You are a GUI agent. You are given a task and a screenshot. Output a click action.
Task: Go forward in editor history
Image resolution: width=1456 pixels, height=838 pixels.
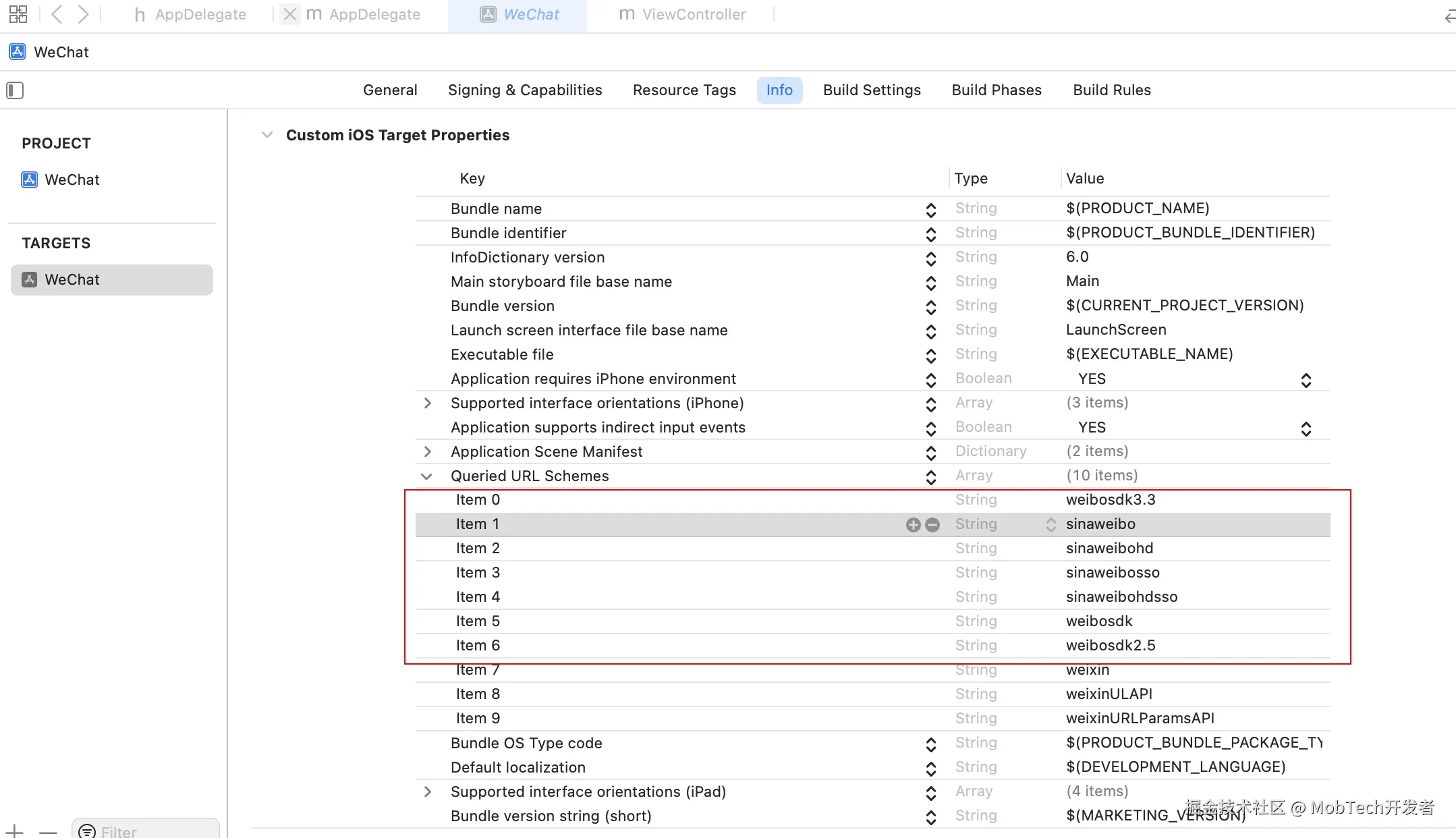pyautogui.click(x=83, y=14)
